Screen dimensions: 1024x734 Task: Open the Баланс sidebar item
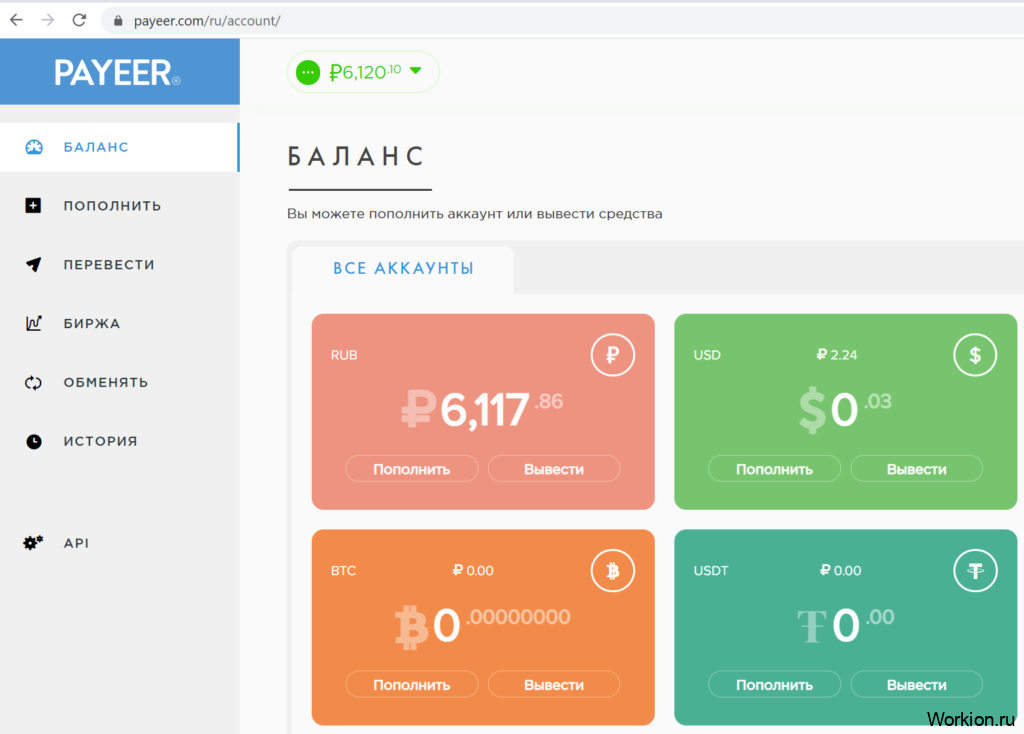click(96, 147)
